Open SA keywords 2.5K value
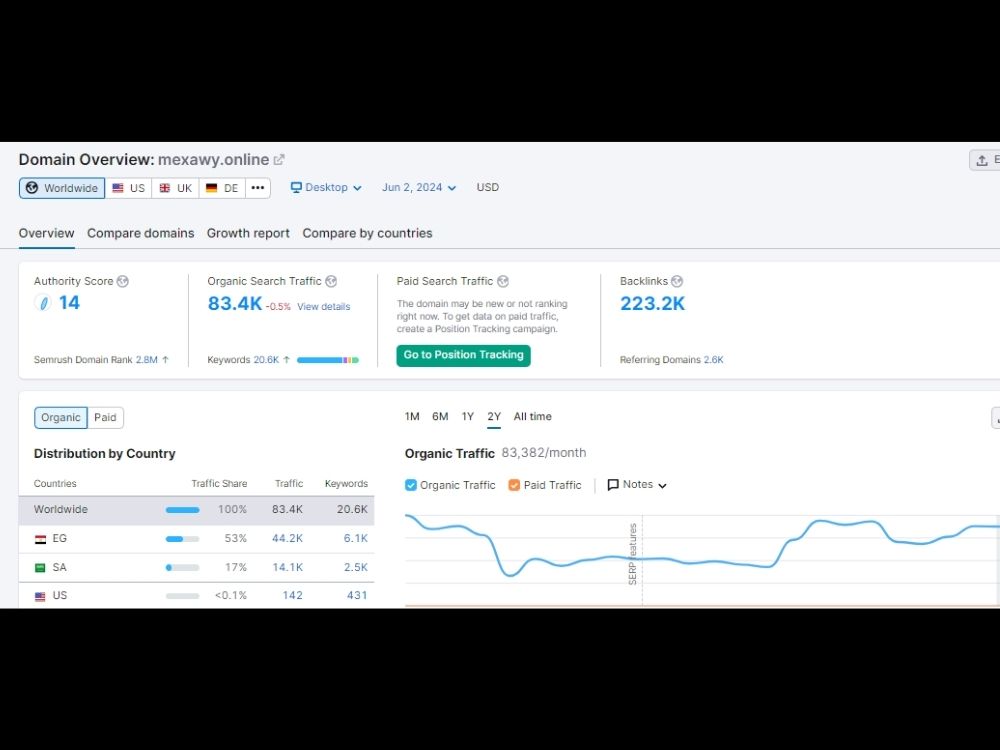The height and width of the screenshot is (750, 1000). (x=355, y=567)
